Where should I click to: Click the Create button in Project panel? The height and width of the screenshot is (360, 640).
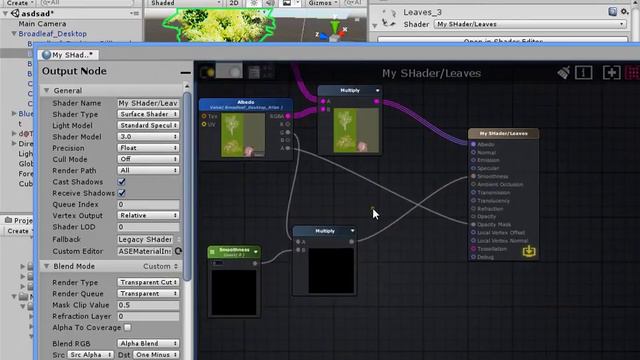tap(18, 231)
